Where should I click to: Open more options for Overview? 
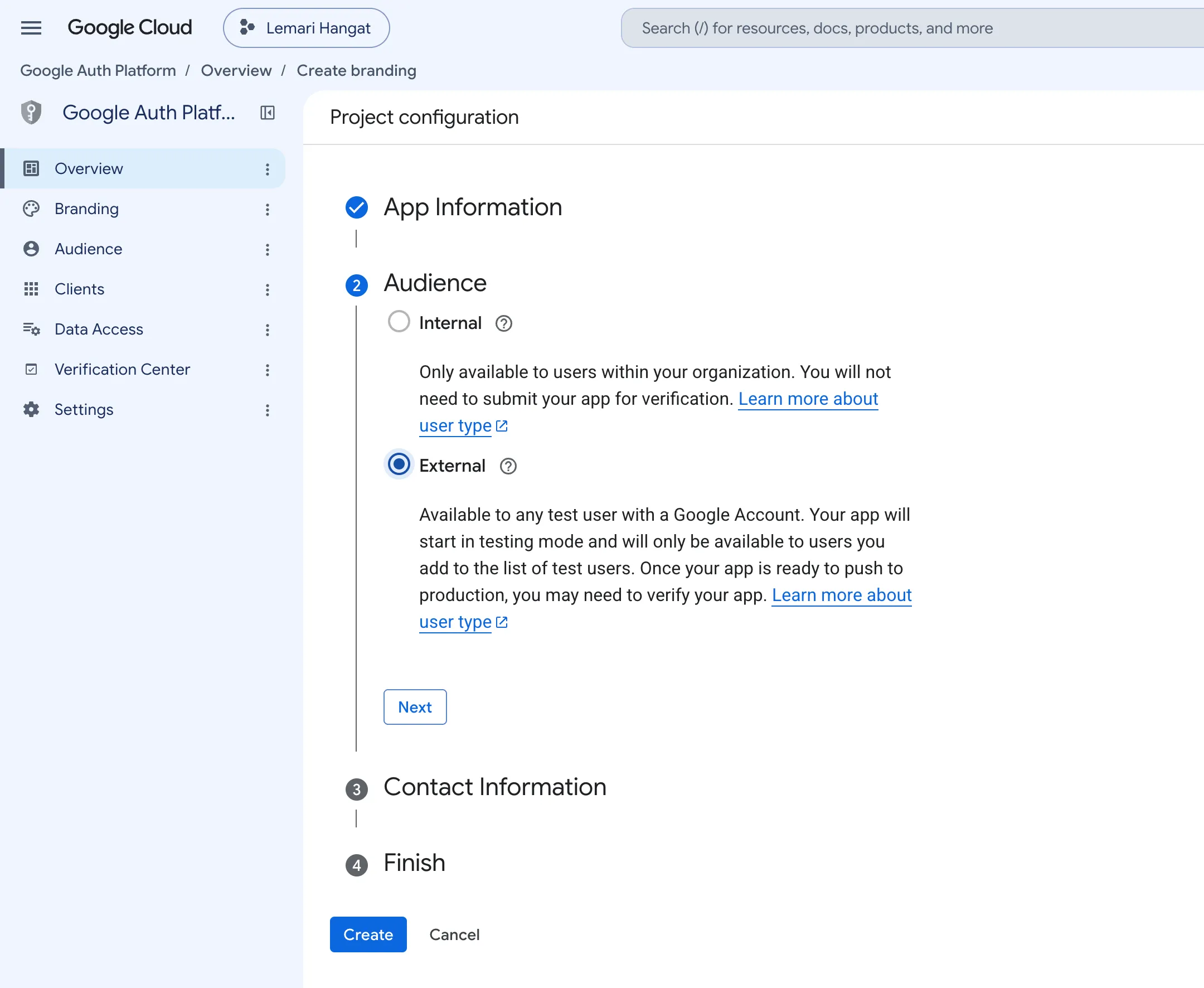268,169
